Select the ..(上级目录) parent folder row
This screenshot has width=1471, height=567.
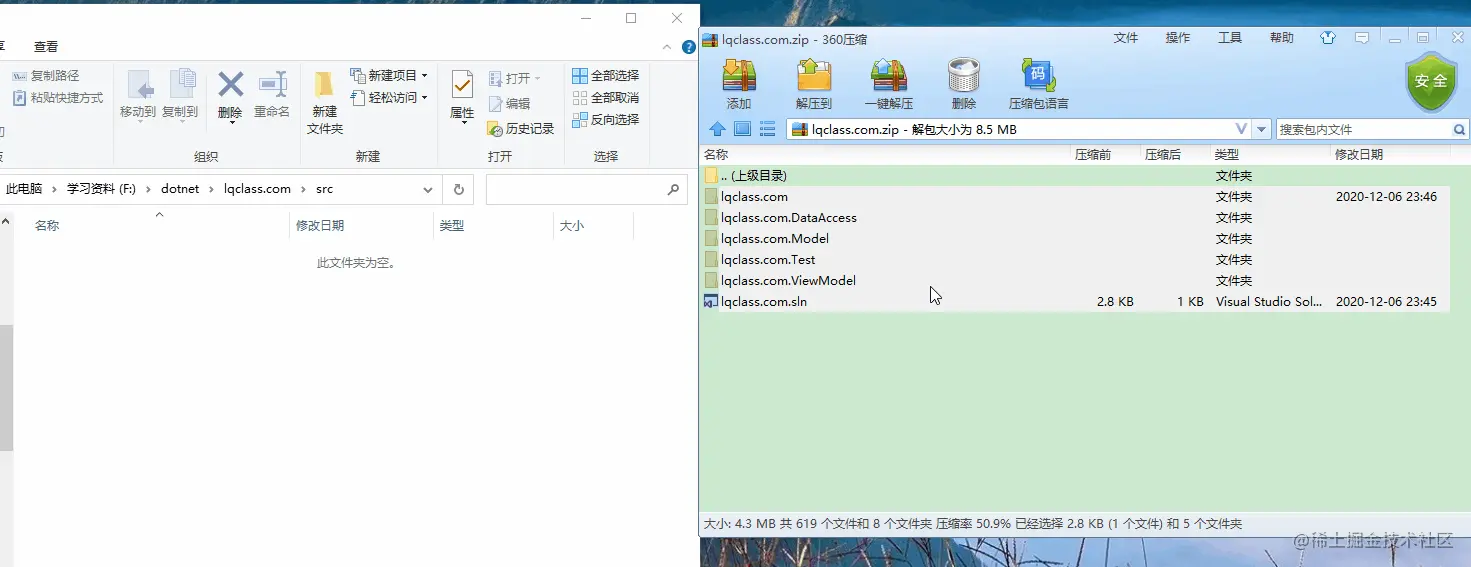point(1075,176)
